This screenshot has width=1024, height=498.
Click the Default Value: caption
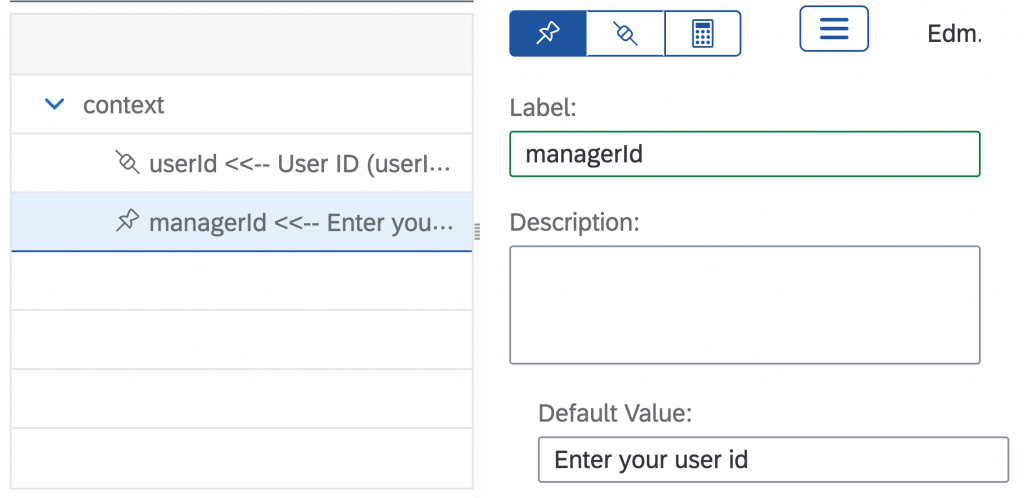615,412
